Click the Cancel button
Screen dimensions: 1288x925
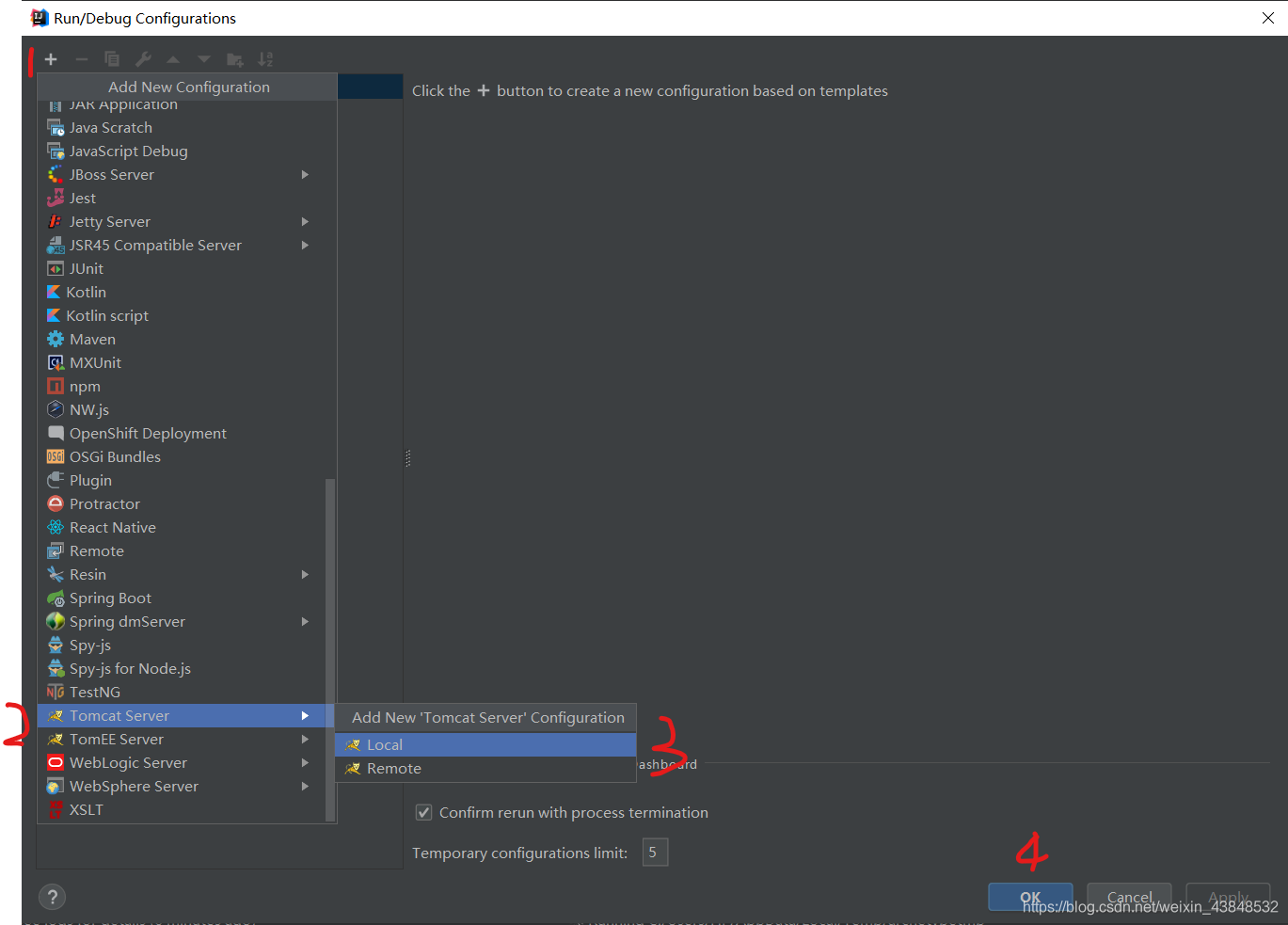coord(1129,897)
